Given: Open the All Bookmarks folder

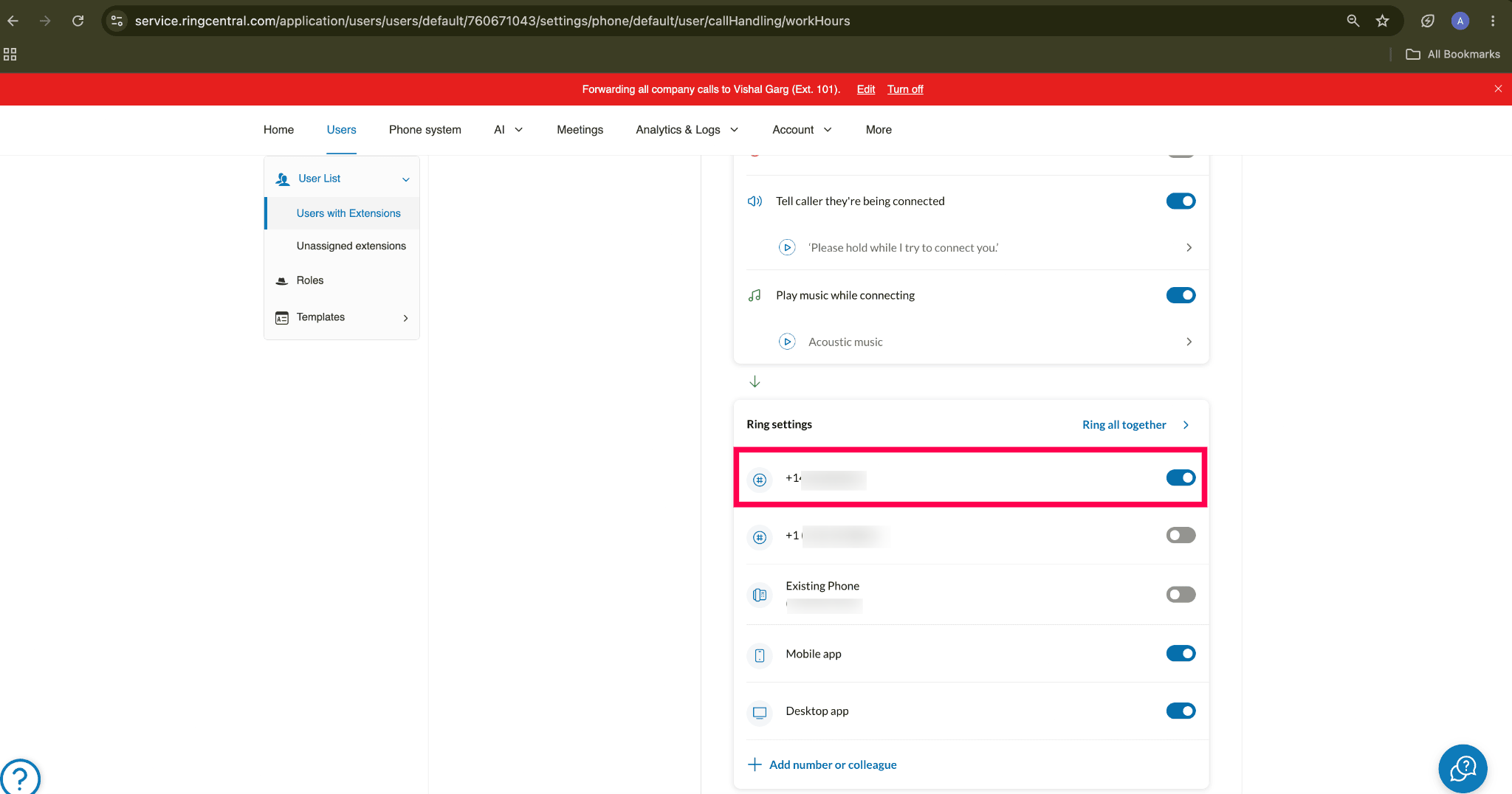Looking at the screenshot, I should (1453, 54).
